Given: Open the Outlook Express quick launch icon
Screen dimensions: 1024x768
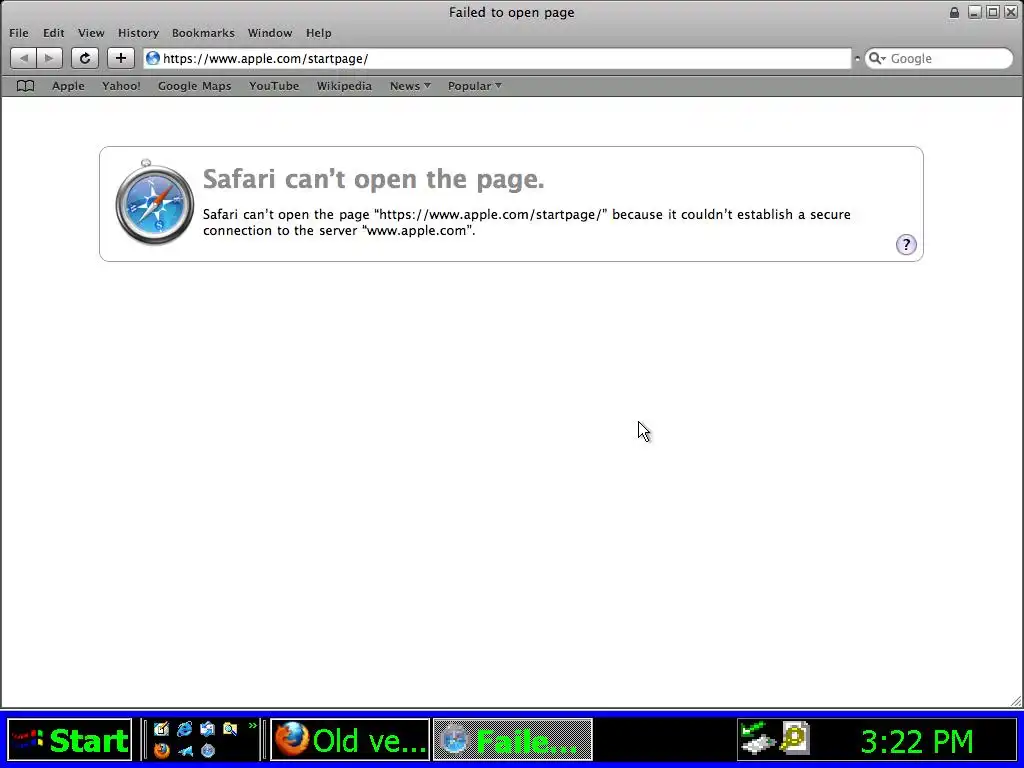Looking at the screenshot, I should point(208,729).
